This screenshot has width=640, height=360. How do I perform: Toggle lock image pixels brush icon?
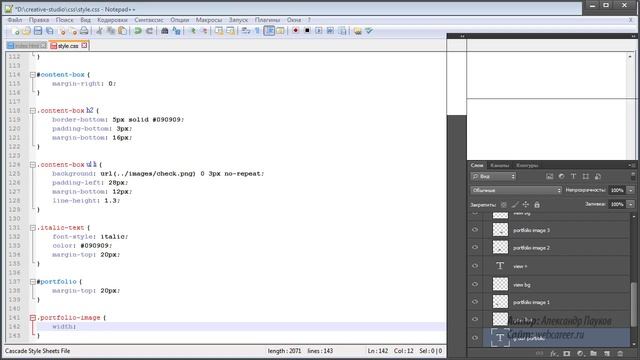pos(515,205)
